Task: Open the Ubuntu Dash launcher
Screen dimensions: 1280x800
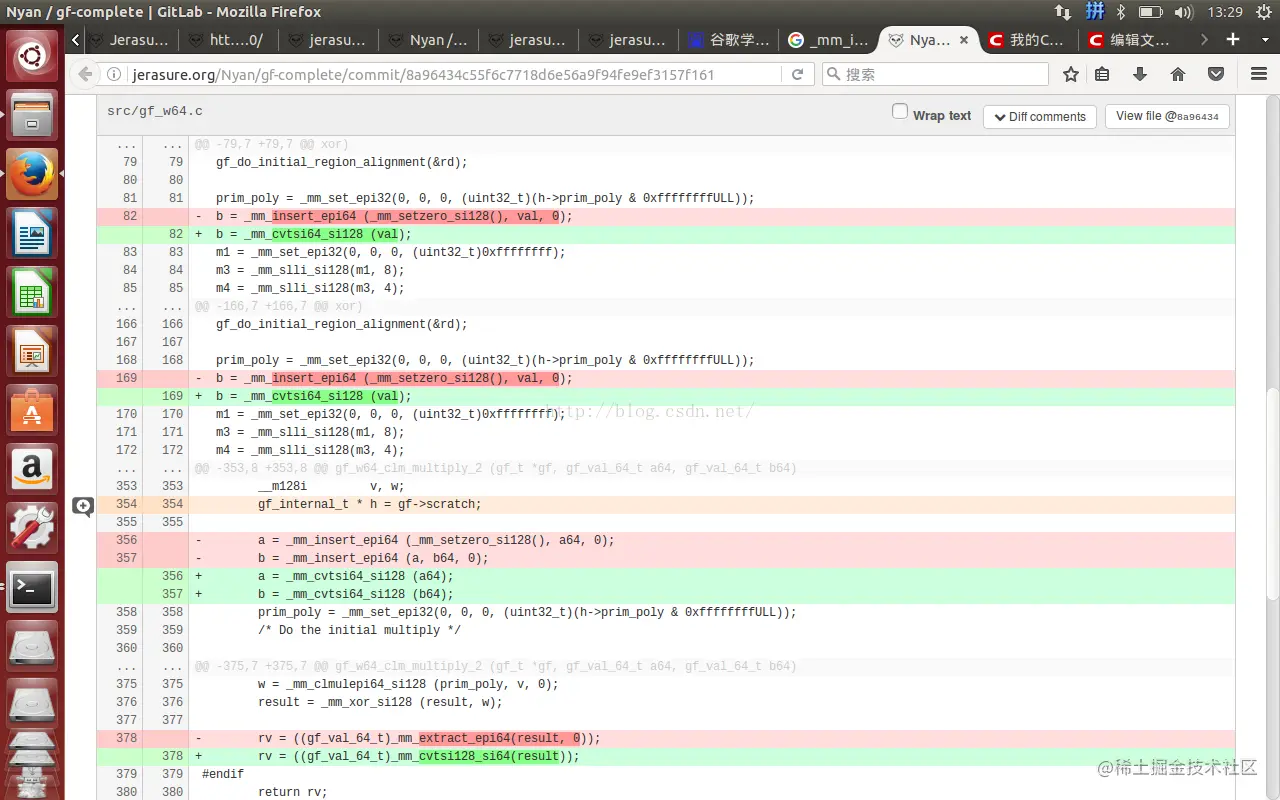Action: pyautogui.click(x=33, y=55)
